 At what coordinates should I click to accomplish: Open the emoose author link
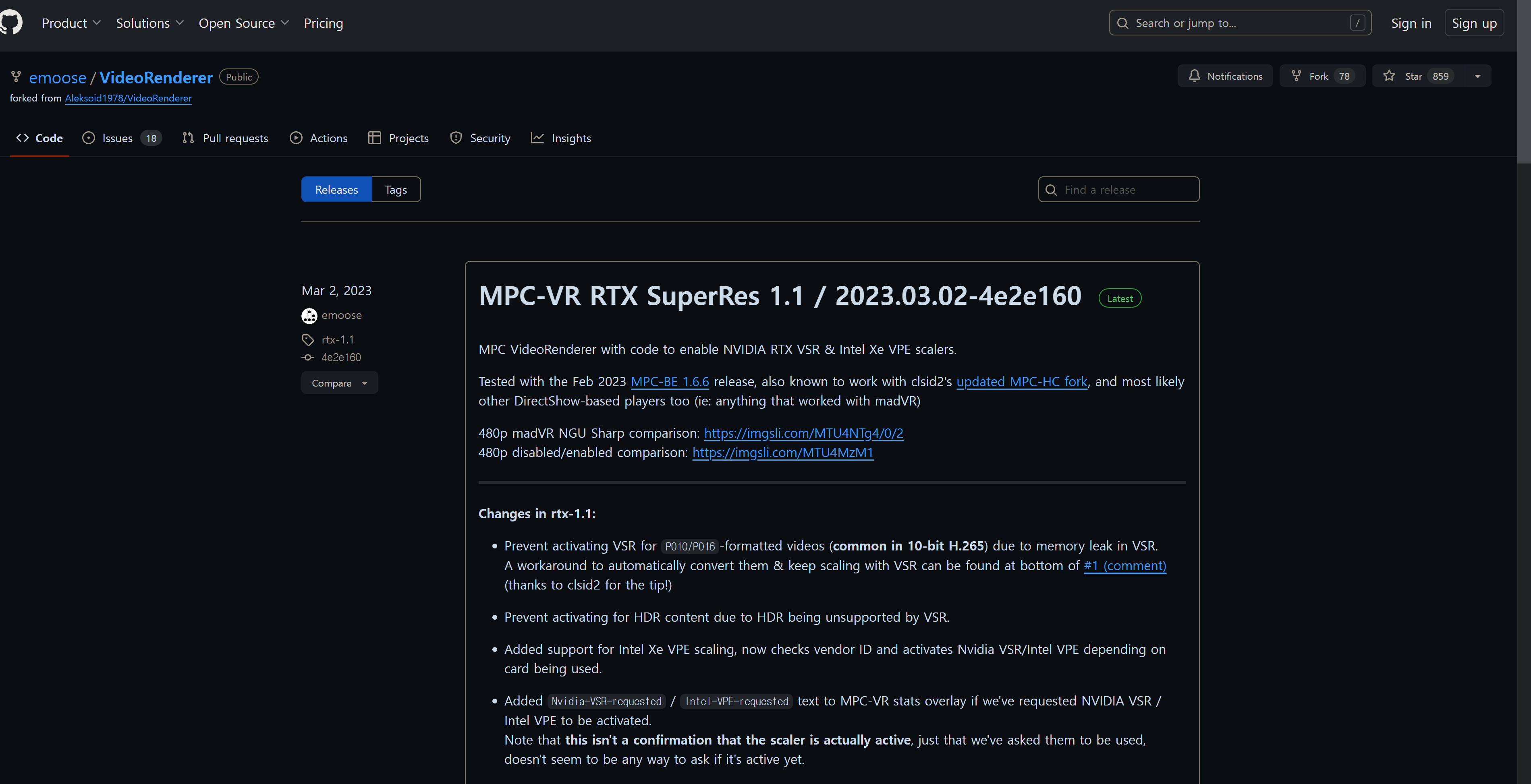tap(341, 315)
